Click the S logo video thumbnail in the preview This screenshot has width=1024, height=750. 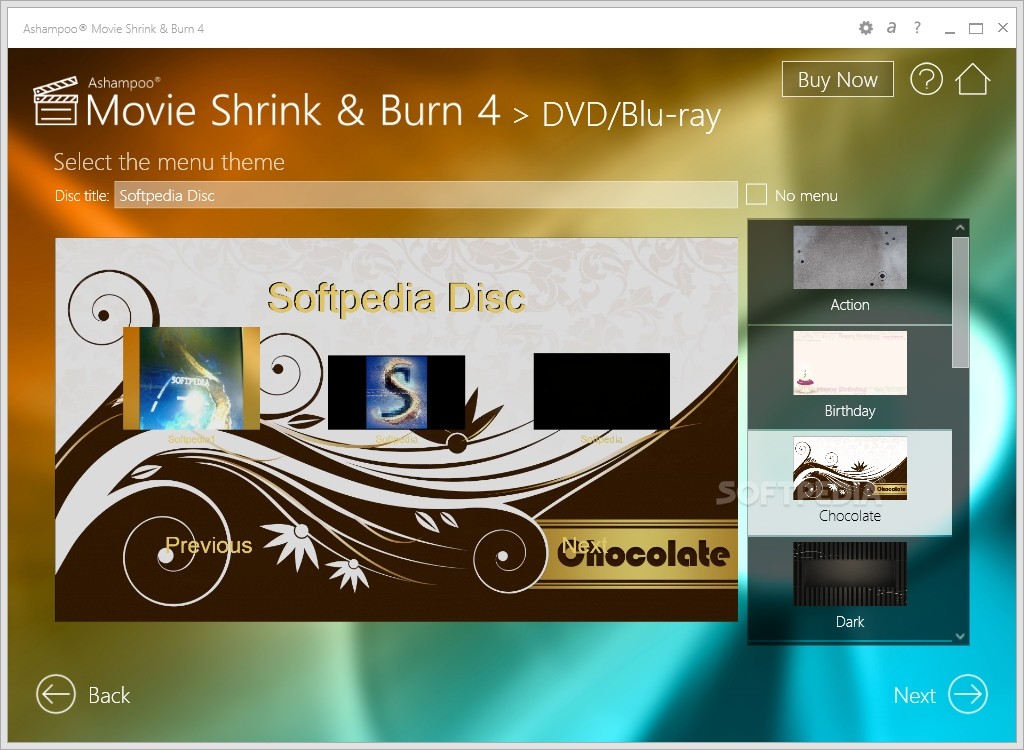(x=396, y=392)
